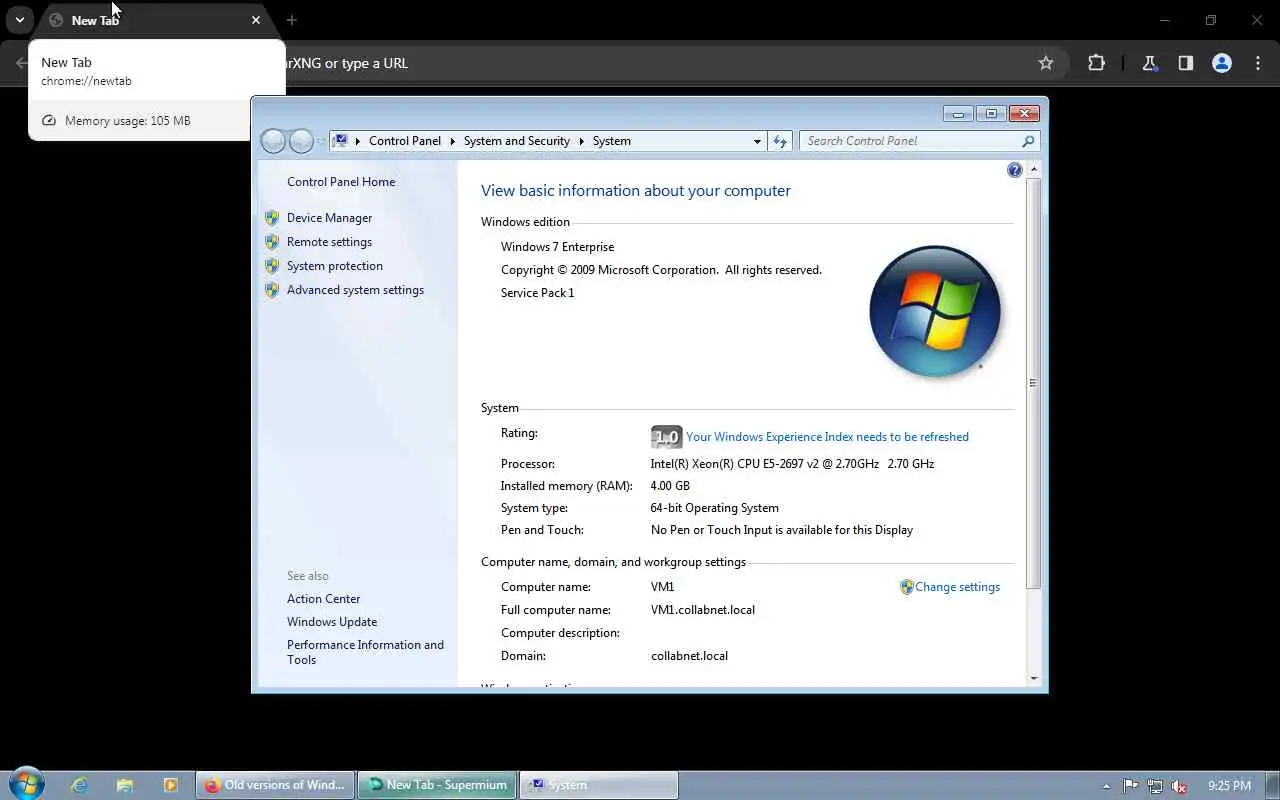Select System and Security in the breadcrumb
The height and width of the screenshot is (800, 1280).
[517, 141]
